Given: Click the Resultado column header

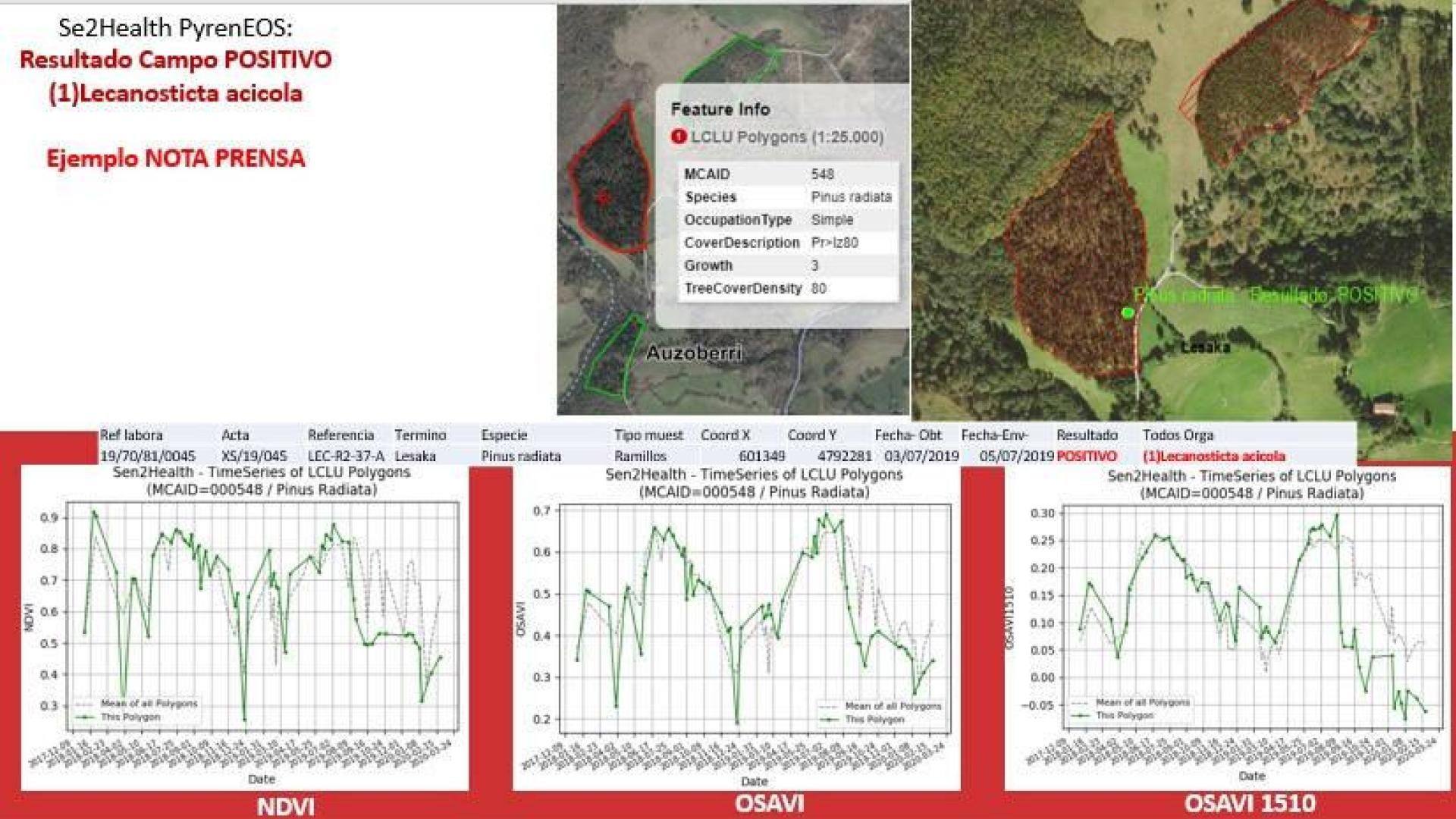Looking at the screenshot, I should (1087, 435).
